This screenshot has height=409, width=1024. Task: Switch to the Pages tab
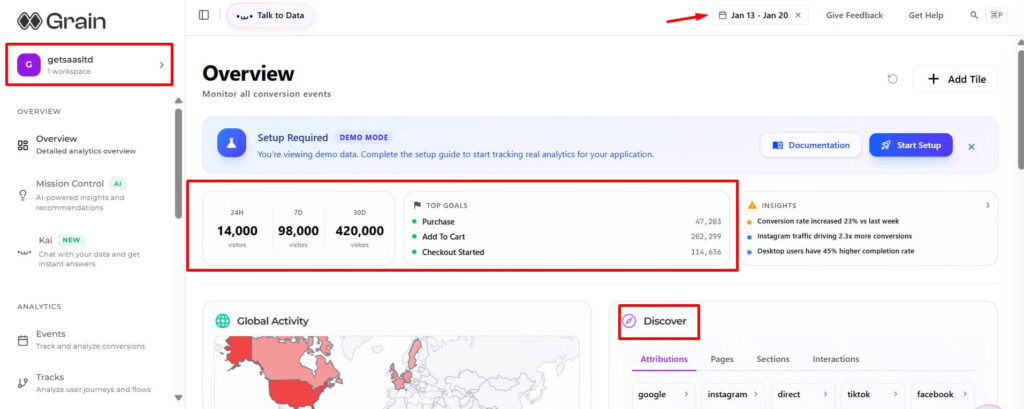click(722, 359)
